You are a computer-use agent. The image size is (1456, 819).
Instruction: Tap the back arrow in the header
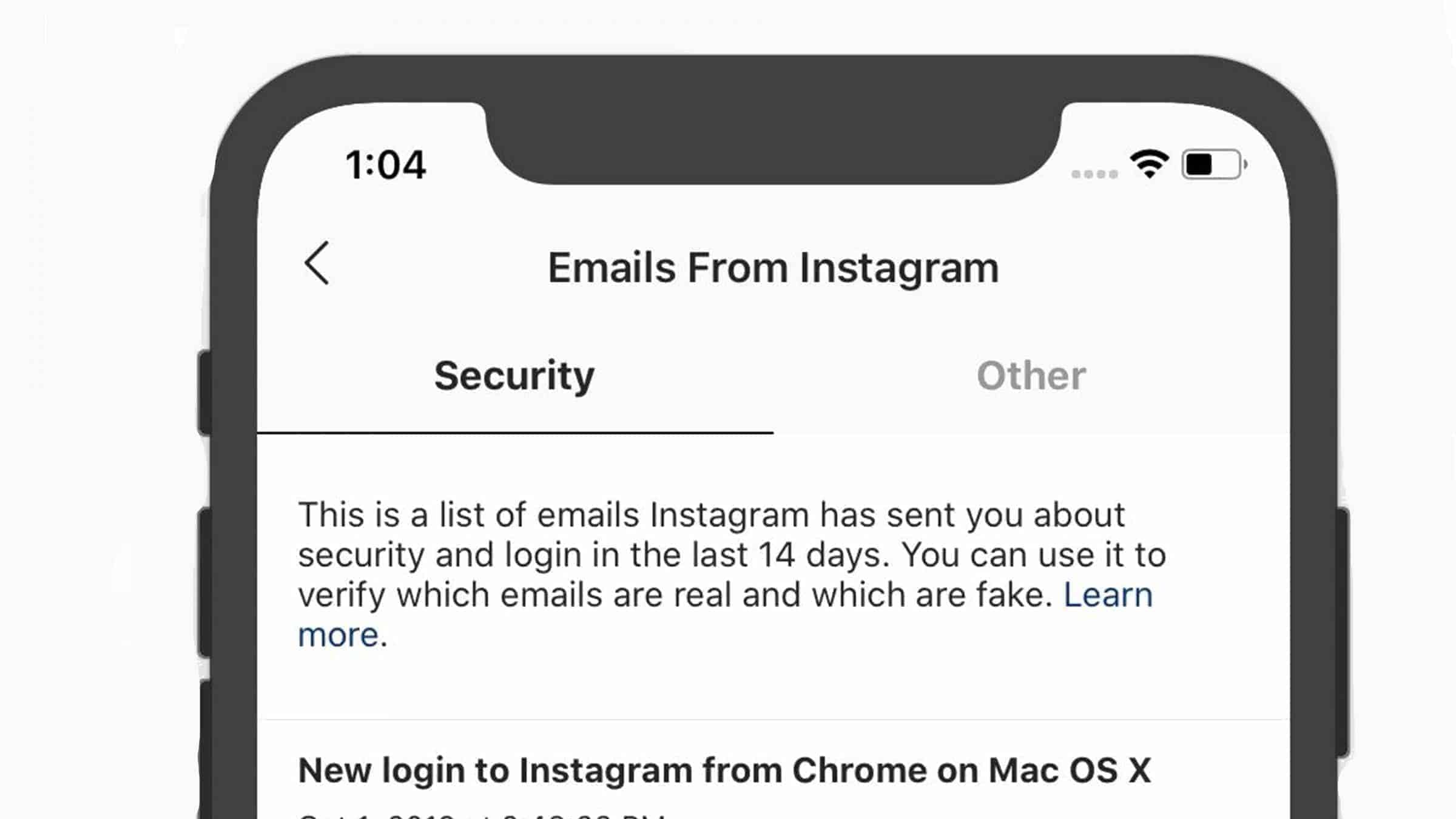pyautogui.click(x=317, y=263)
